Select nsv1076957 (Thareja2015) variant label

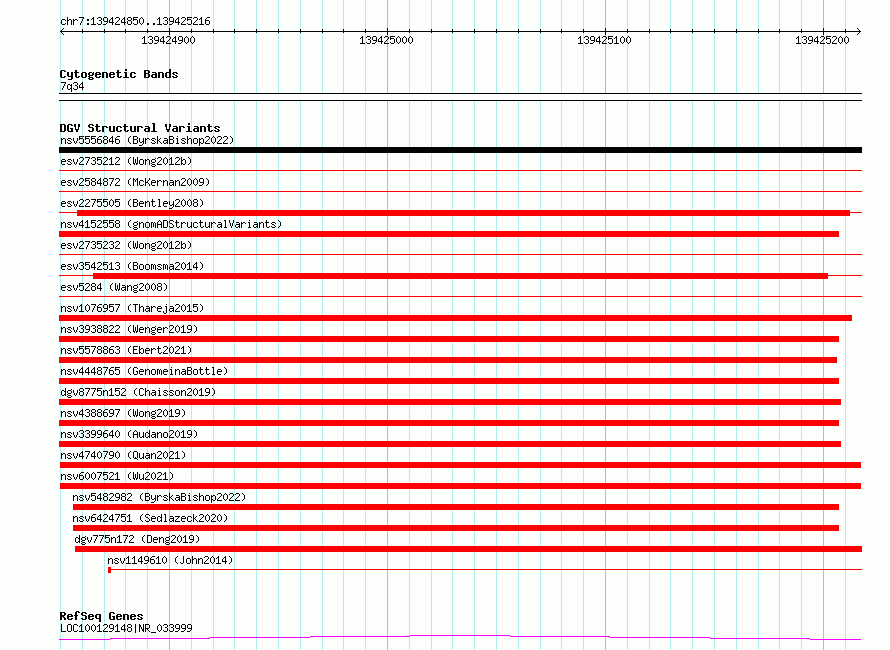132,308
